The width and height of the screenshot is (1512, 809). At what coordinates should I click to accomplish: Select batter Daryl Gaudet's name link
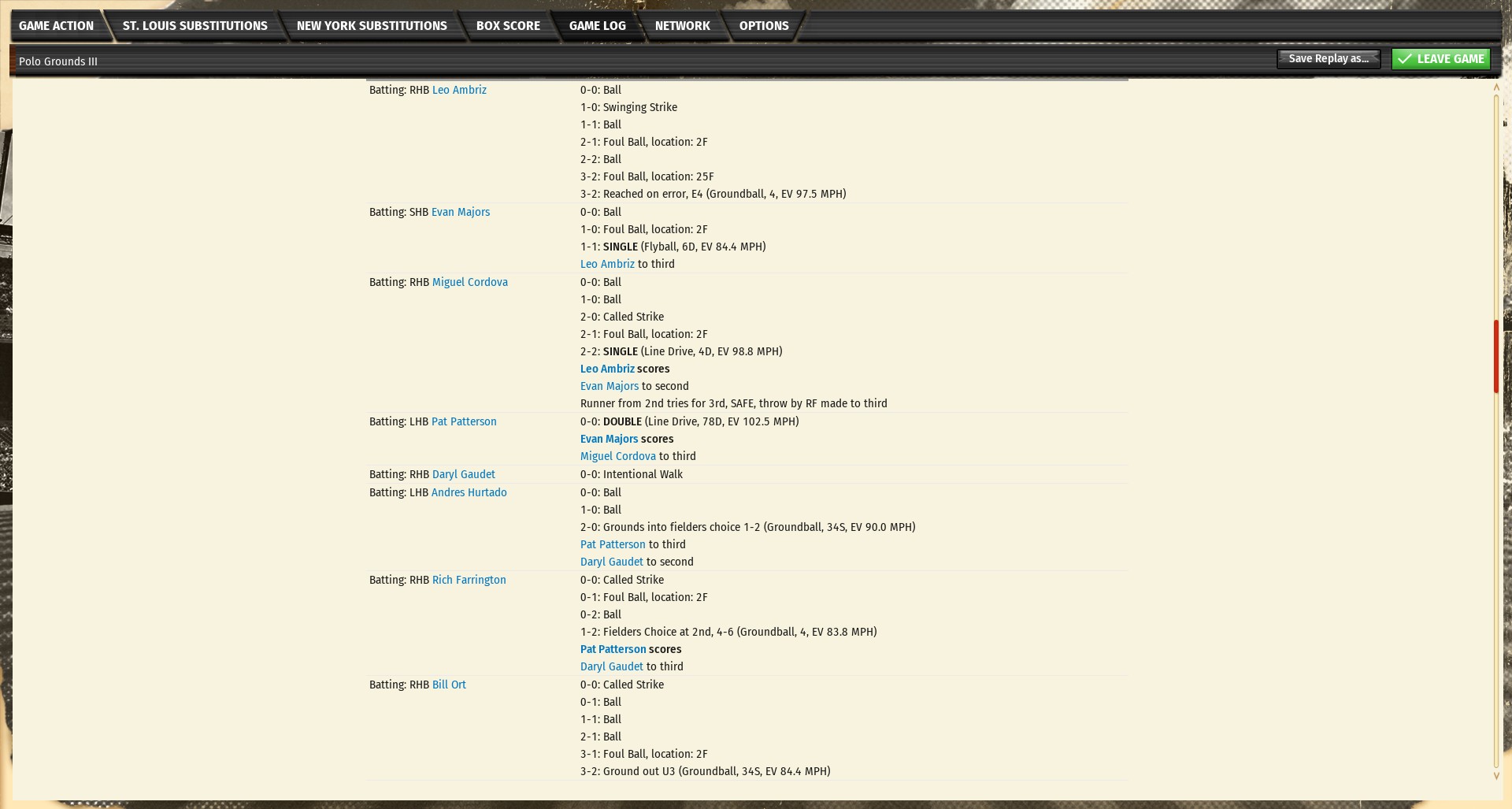[463, 475]
